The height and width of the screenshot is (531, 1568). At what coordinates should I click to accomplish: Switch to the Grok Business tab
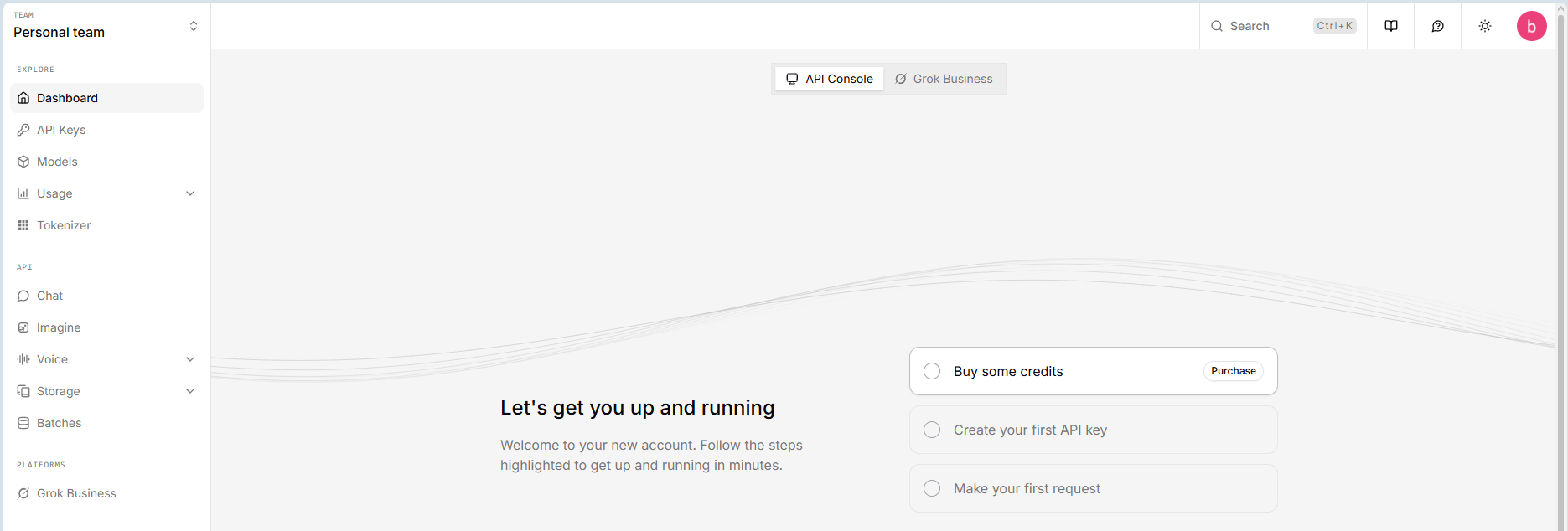(944, 79)
